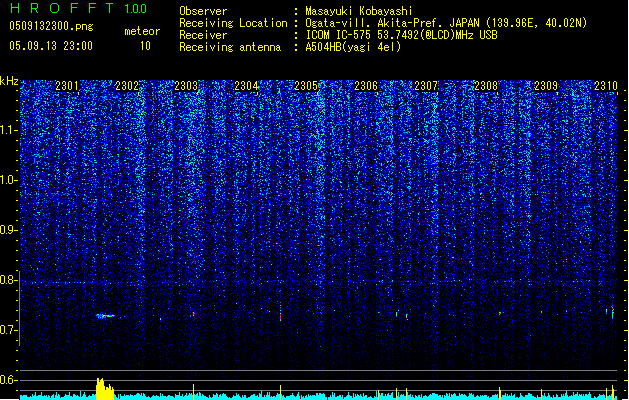Click the 2306 time axis label
The height and width of the screenshot is (400, 629).
pyautogui.click(x=366, y=85)
